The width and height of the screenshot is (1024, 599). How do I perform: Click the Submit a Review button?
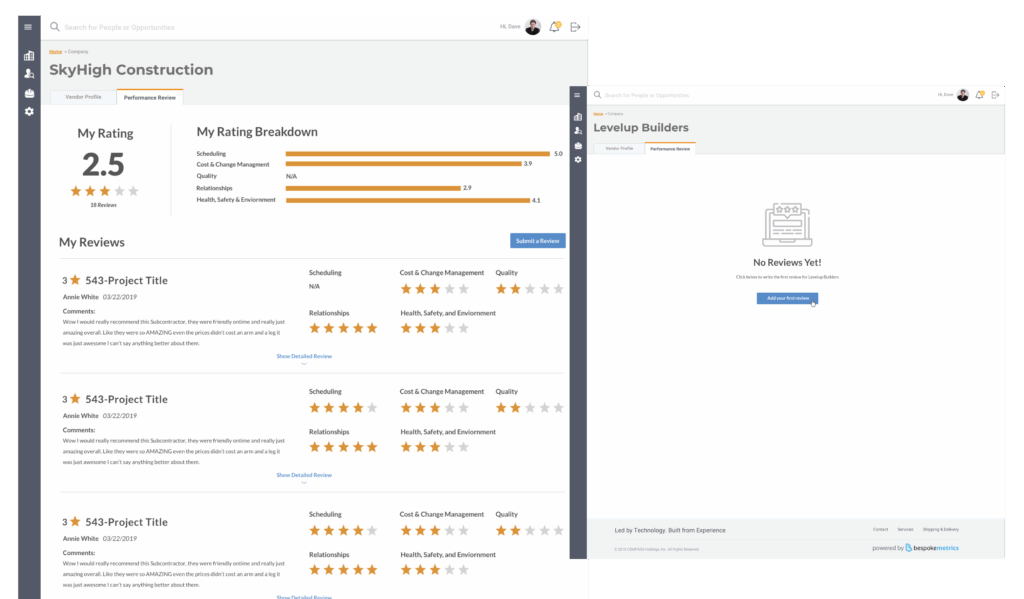click(x=537, y=241)
